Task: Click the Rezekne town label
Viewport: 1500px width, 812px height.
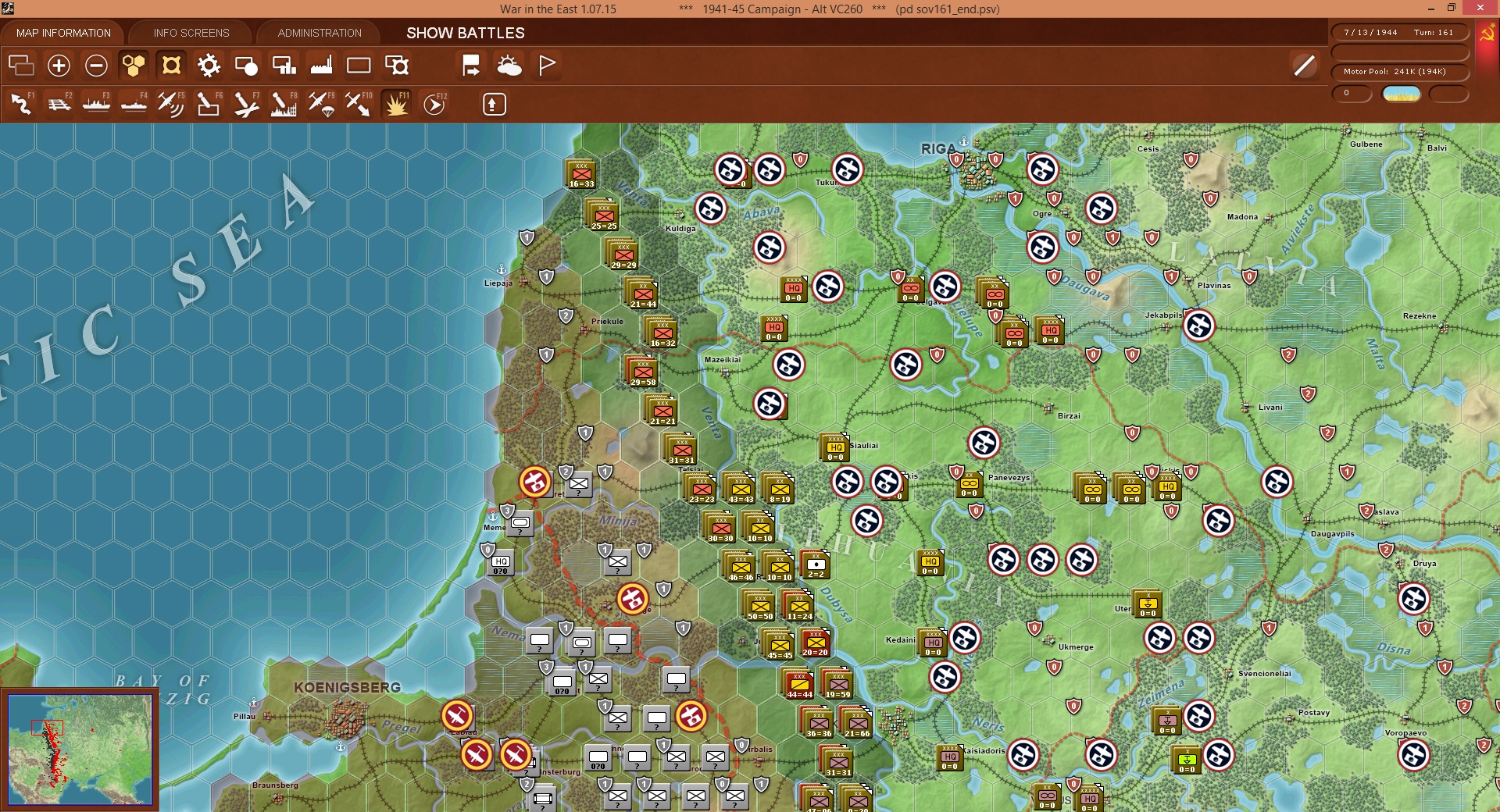Action: pyautogui.click(x=1420, y=316)
